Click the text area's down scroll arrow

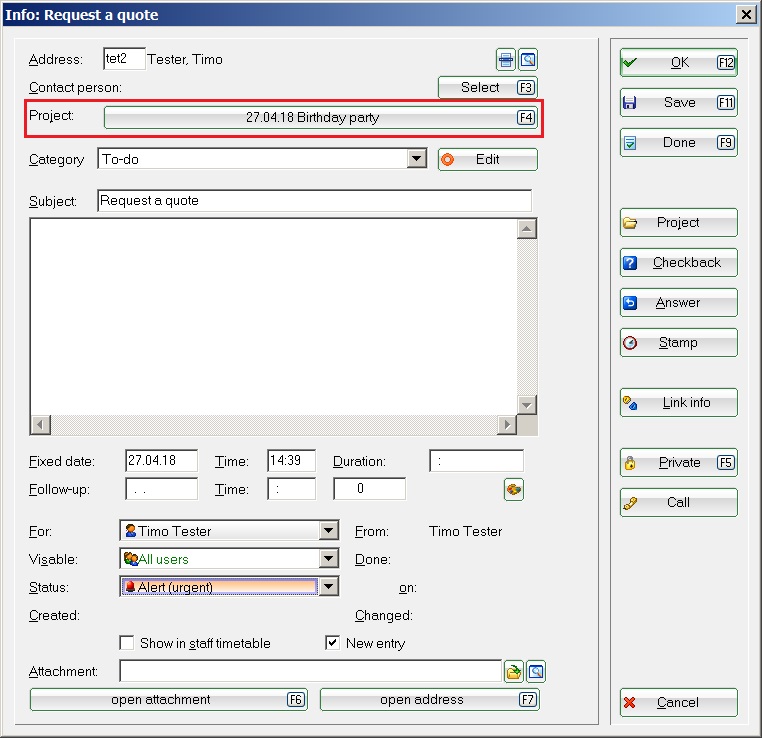pyautogui.click(x=527, y=404)
